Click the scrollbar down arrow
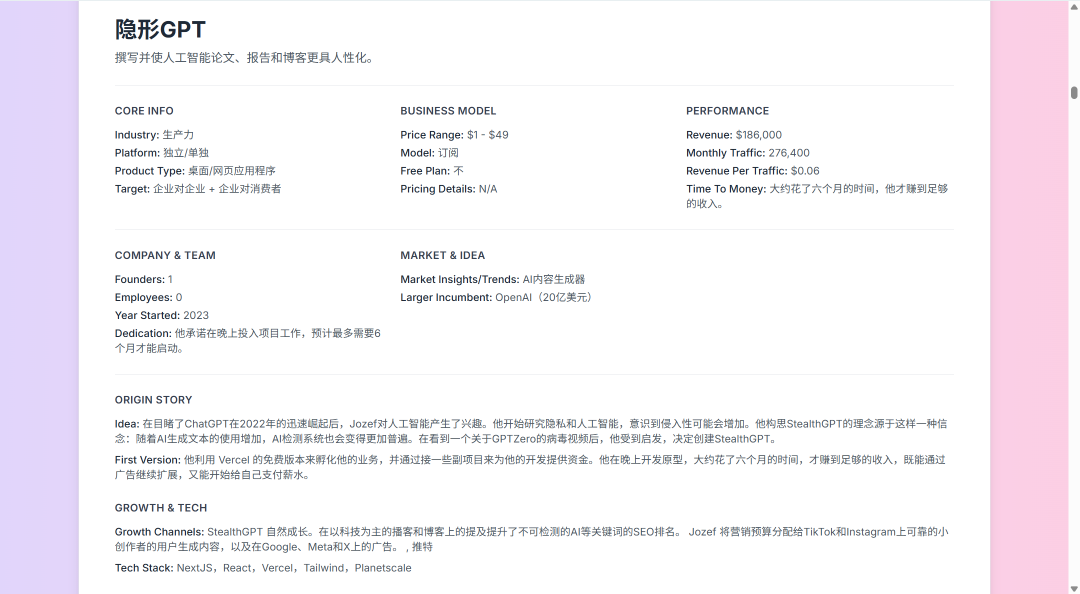 (x=1074, y=588)
